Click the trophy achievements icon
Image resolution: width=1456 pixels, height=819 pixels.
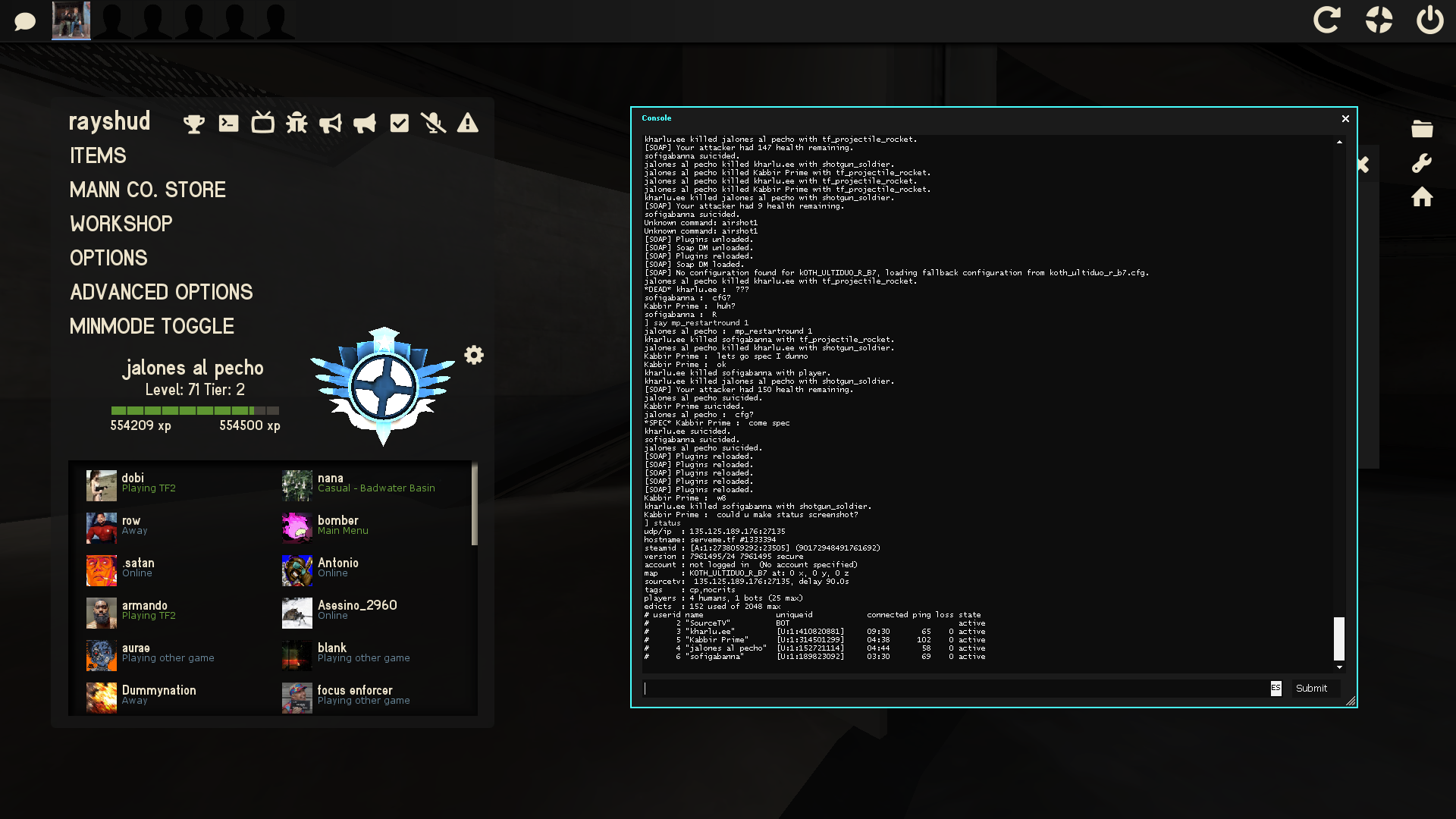point(194,124)
